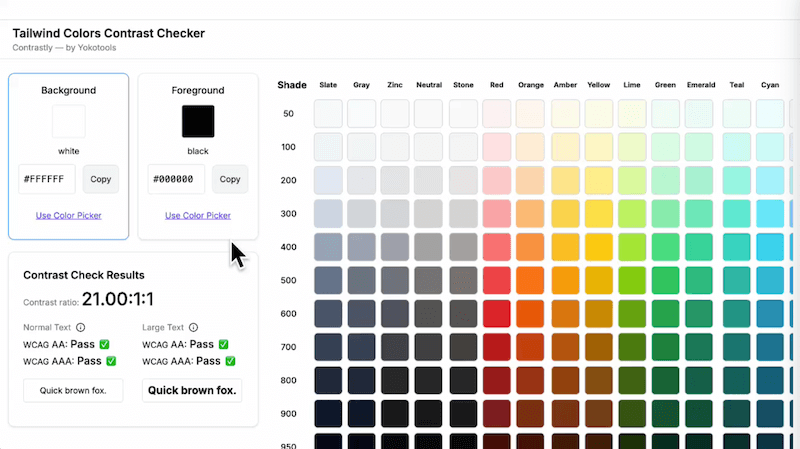800x449 pixels.
Task: Pick the Neutral 50 color swatch
Action: coord(429,114)
